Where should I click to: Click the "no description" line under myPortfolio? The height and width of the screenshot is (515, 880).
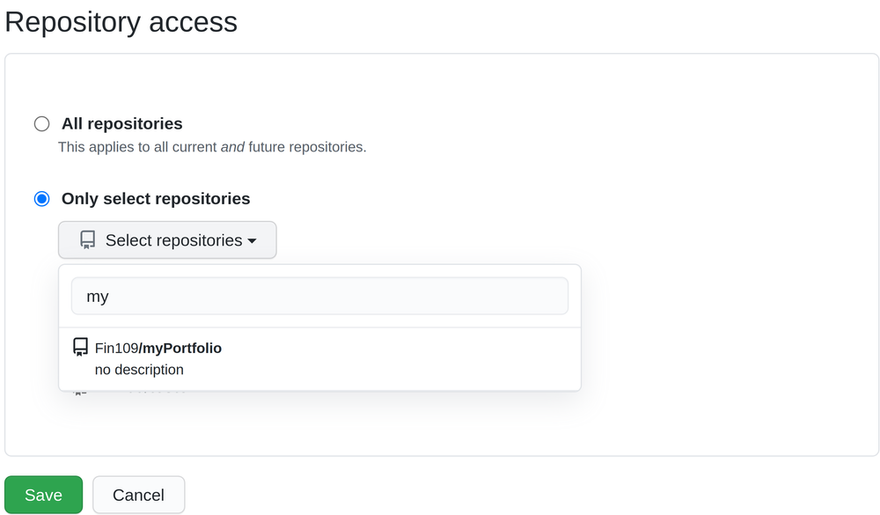(x=139, y=370)
